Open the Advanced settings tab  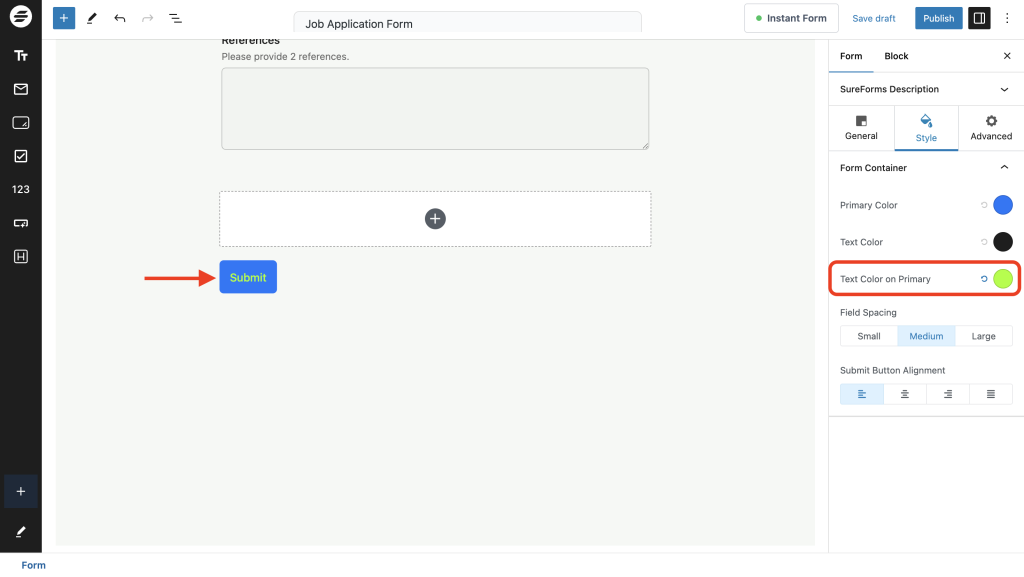pyautogui.click(x=990, y=128)
